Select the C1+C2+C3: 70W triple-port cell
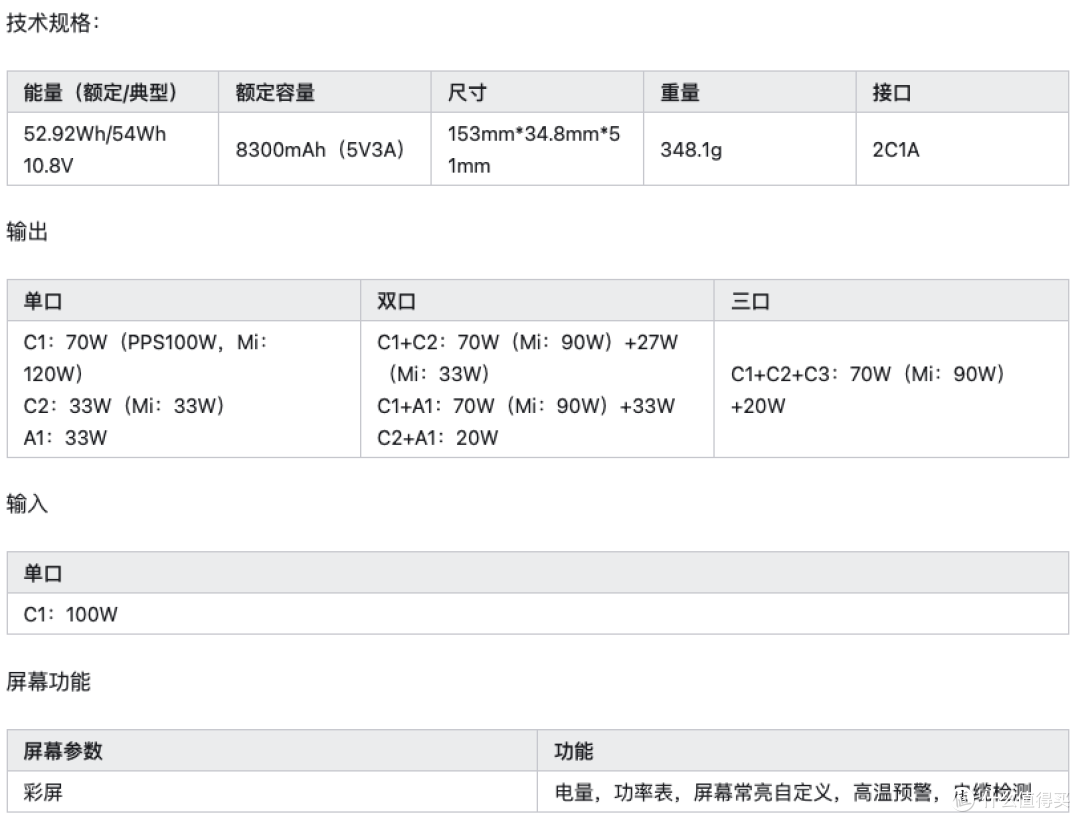 click(x=891, y=389)
